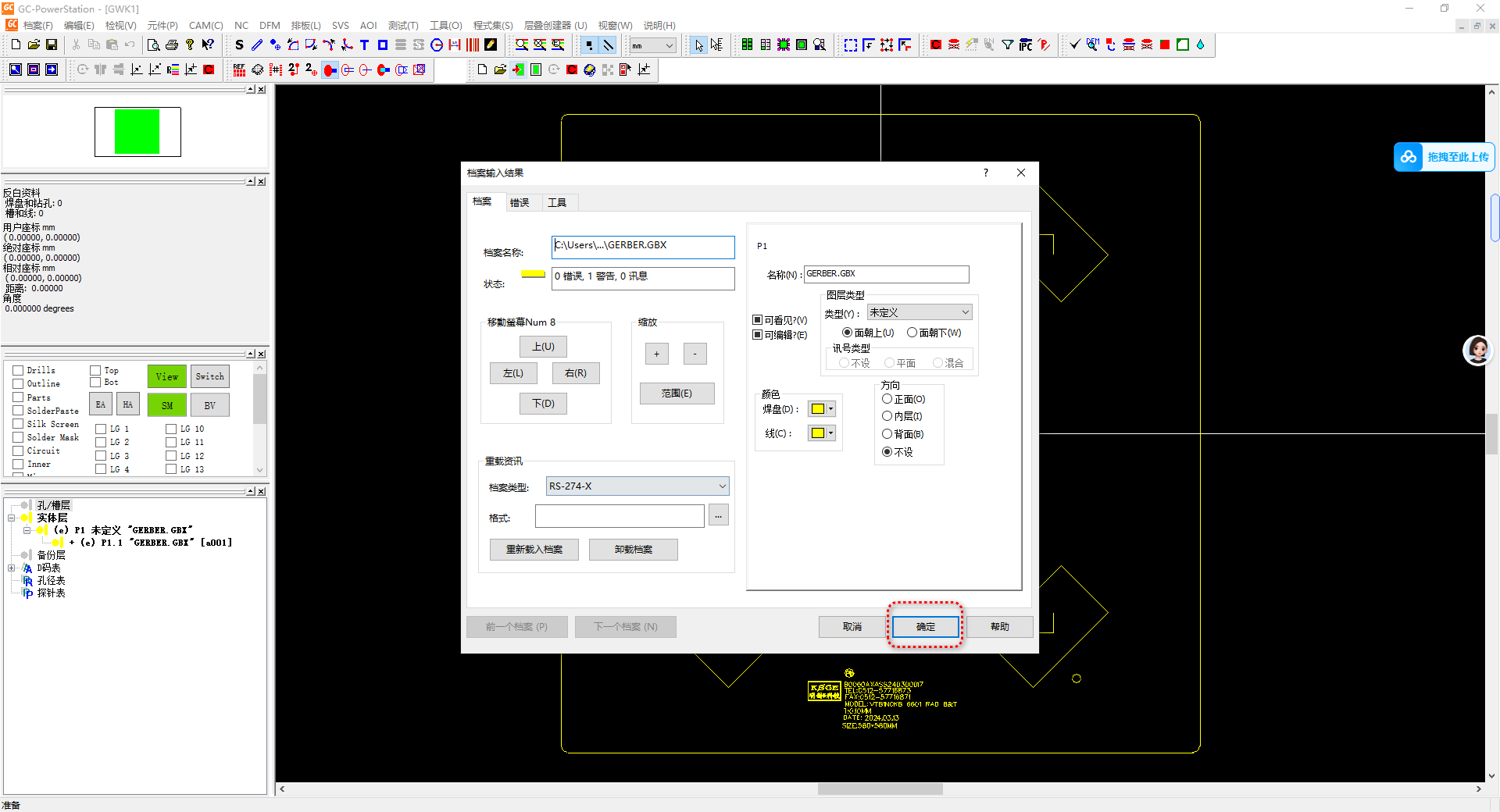Screen dimensions: 1500x812
Task: Select the blue line drawing tool
Action: coord(257,45)
